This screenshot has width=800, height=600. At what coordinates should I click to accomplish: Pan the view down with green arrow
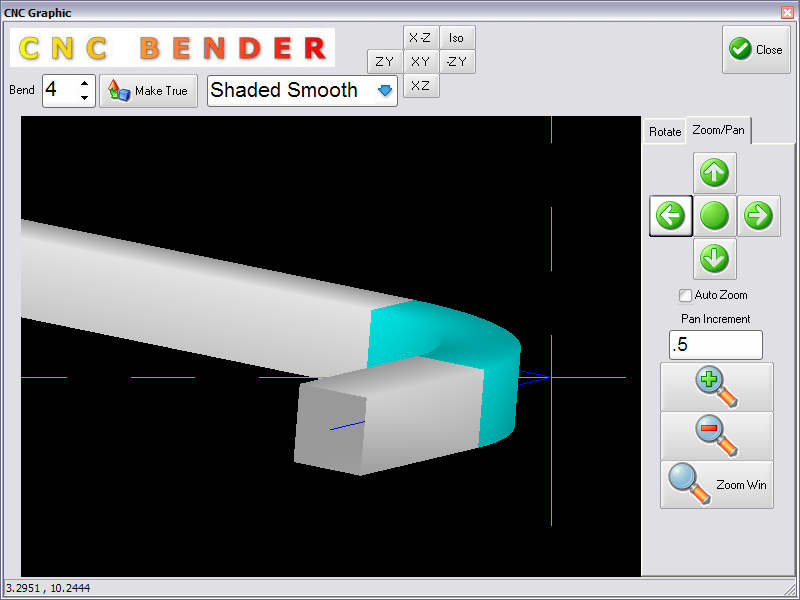pos(713,258)
